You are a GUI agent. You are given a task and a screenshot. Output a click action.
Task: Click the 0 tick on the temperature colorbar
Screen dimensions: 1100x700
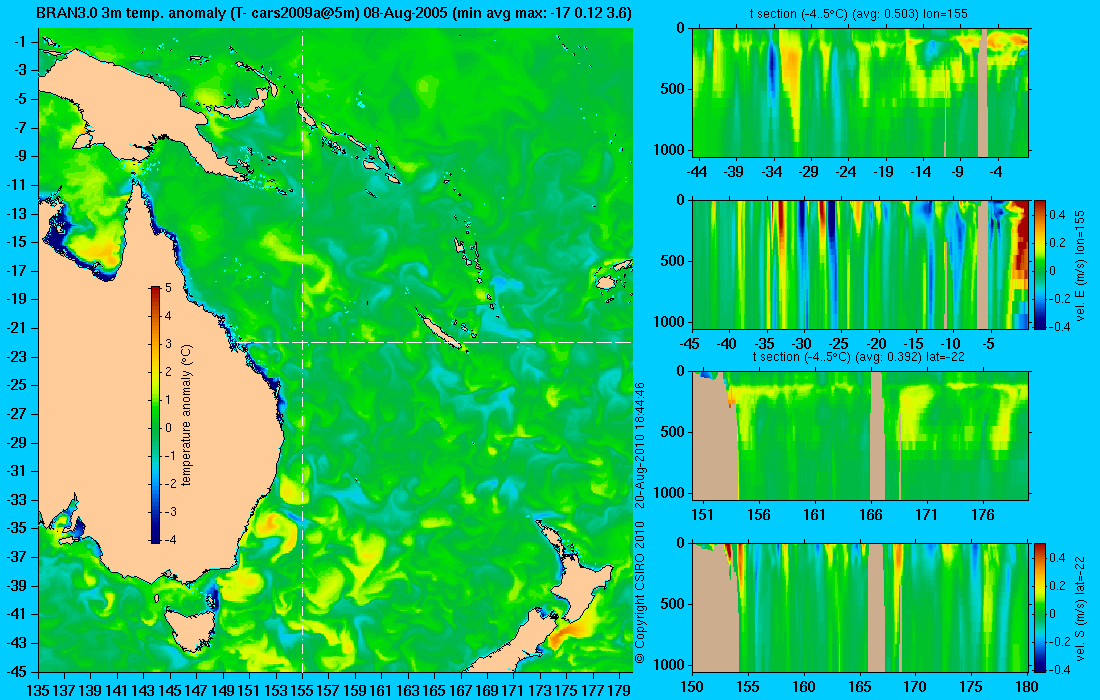click(x=168, y=428)
